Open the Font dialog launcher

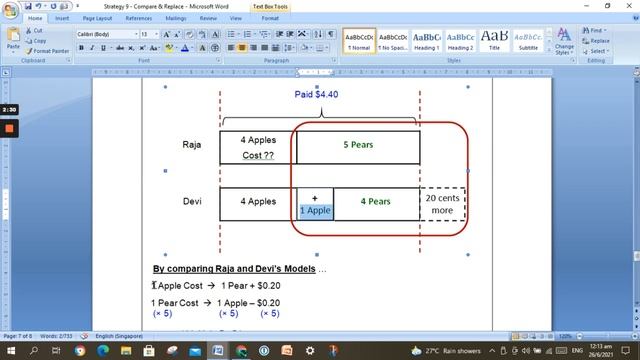218,60
